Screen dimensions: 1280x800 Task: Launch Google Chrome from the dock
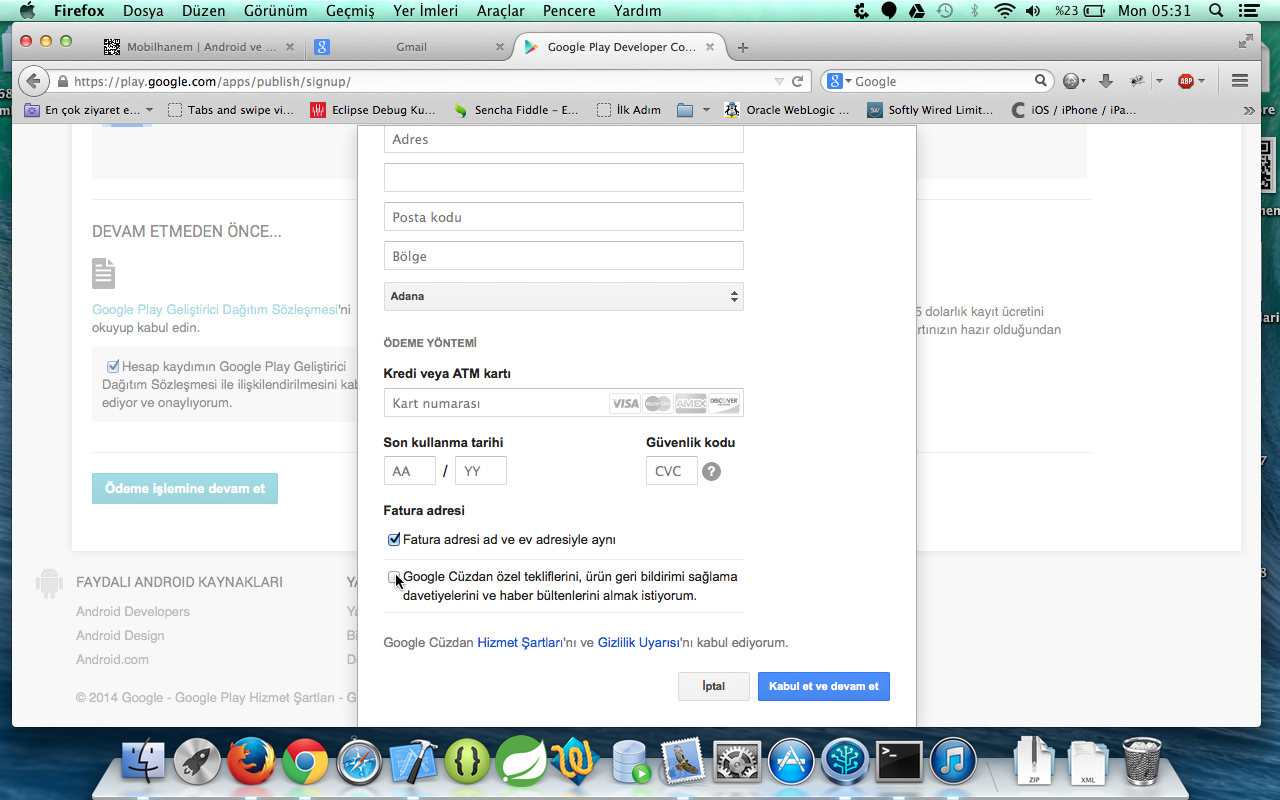pyautogui.click(x=305, y=763)
